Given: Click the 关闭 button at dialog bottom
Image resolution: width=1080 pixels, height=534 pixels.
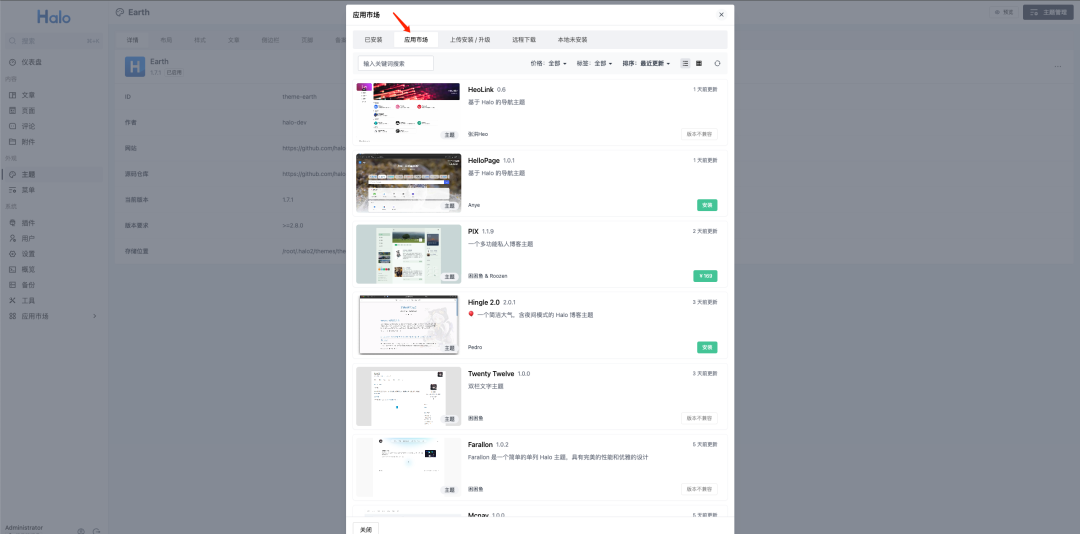Looking at the screenshot, I should point(366,529).
